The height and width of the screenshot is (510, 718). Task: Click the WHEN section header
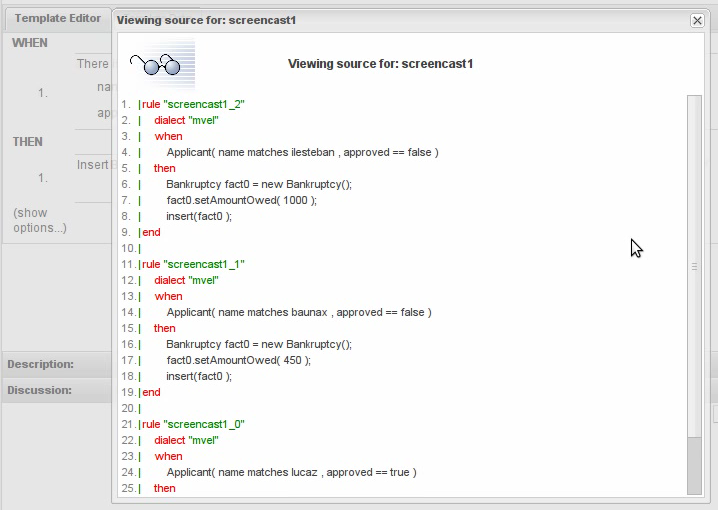click(x=30, y=43)
